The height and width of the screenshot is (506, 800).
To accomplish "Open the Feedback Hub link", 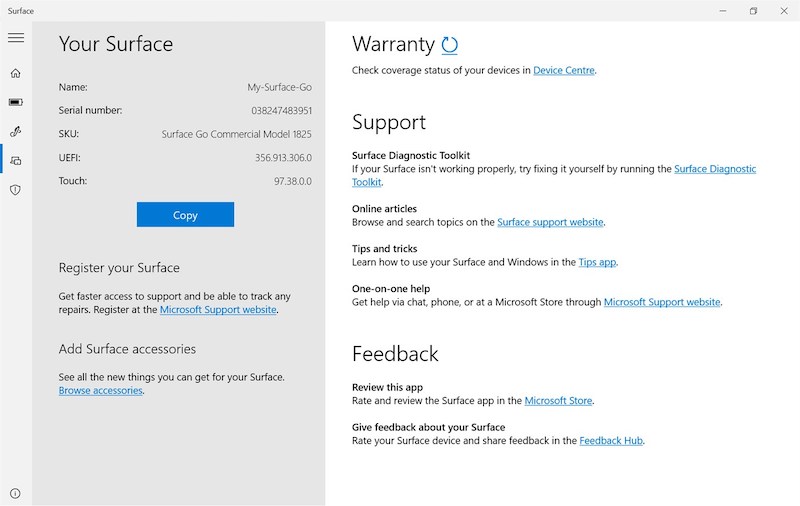I will [x=611, y=441].
